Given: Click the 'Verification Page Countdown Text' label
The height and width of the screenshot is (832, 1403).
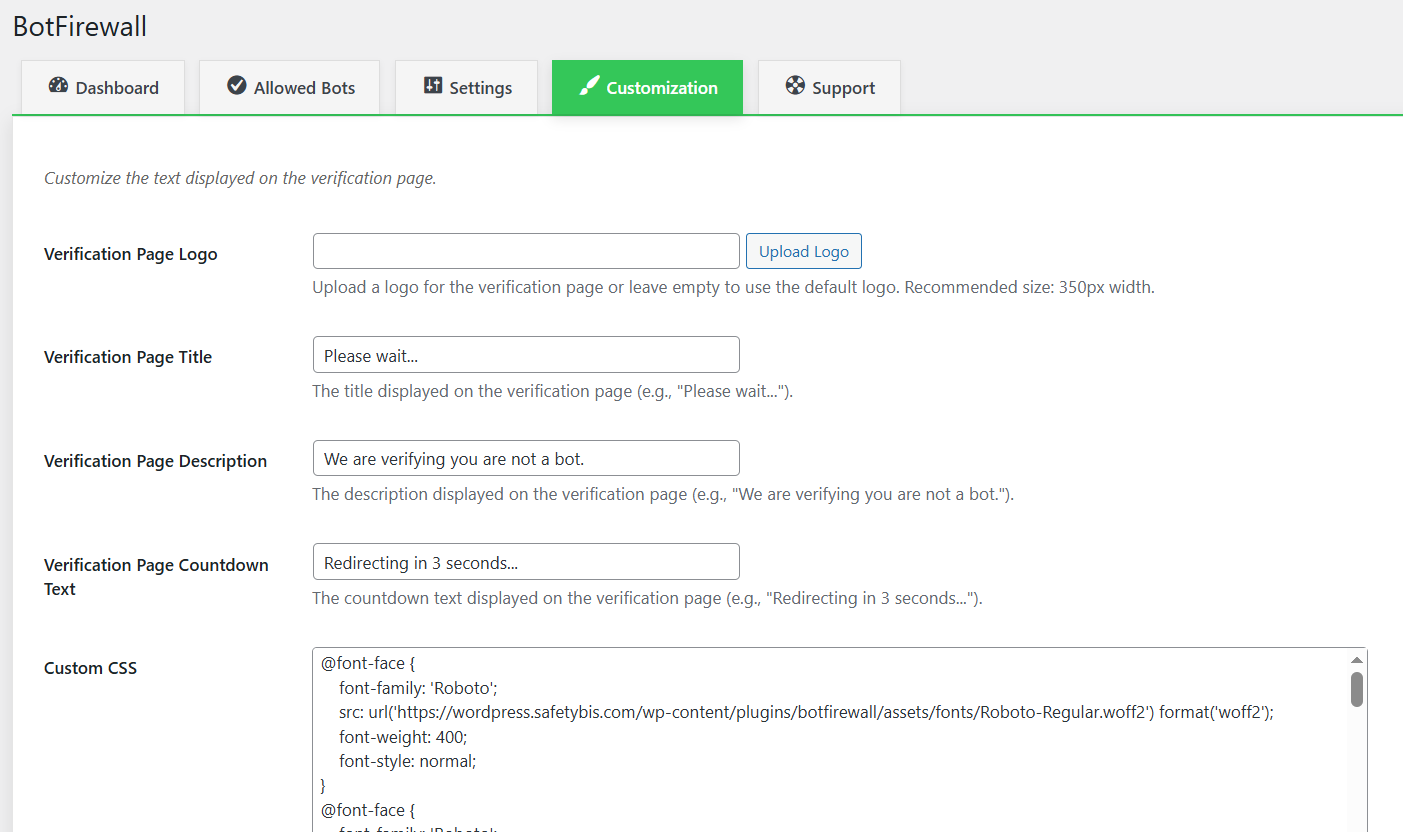Looking at the screenshot, I should 155,576.
